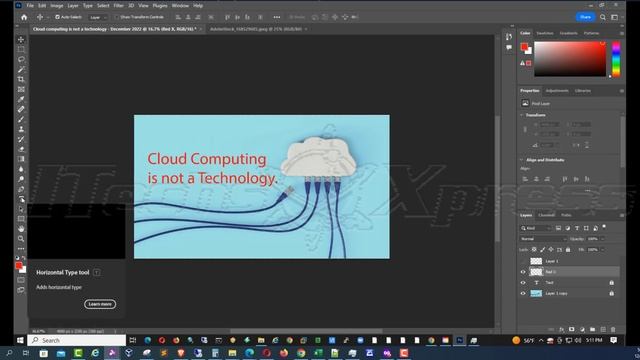Enable the Auto-Select checkbox

57,17
